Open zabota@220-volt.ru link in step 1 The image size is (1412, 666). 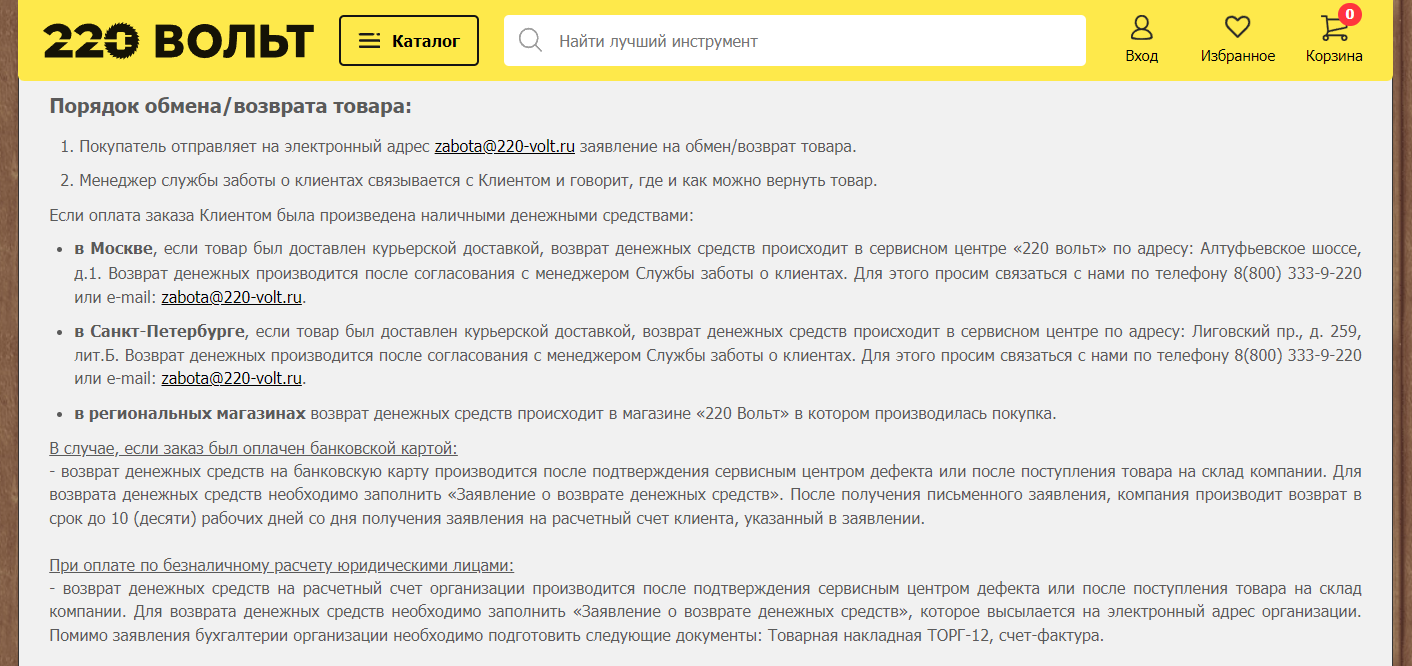coord(505,146)
